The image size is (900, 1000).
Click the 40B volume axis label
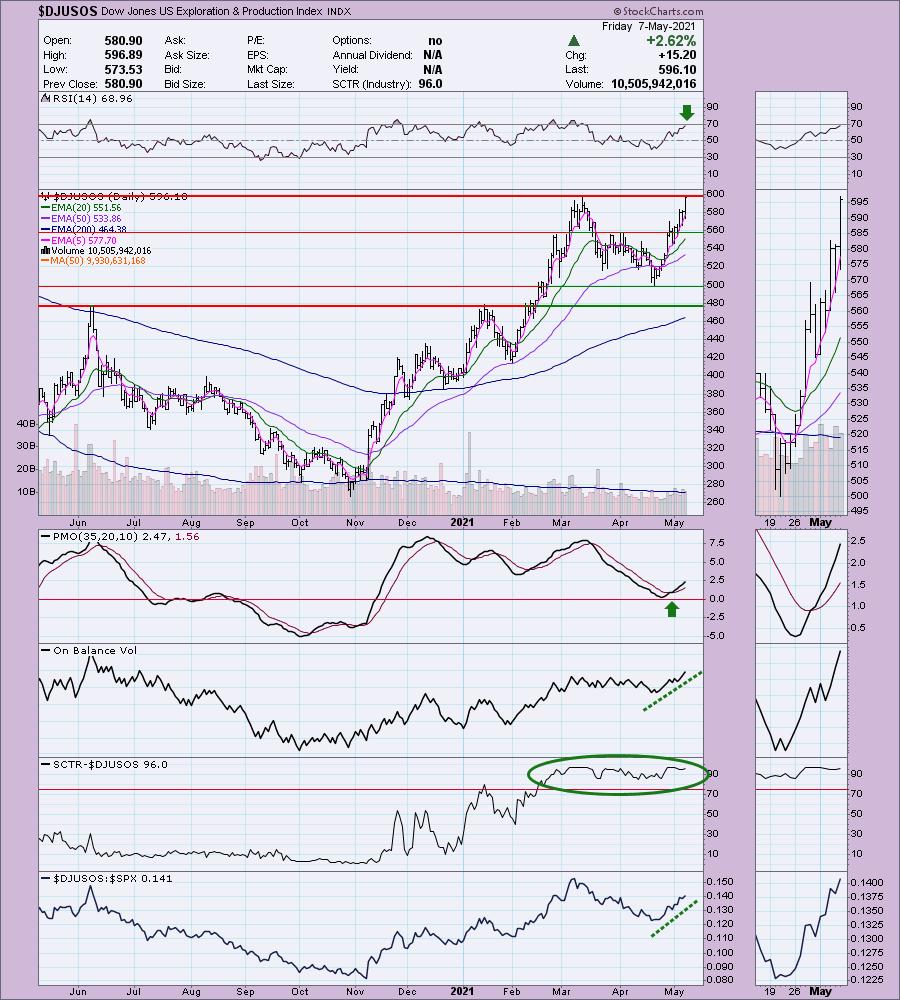(27, 423)
